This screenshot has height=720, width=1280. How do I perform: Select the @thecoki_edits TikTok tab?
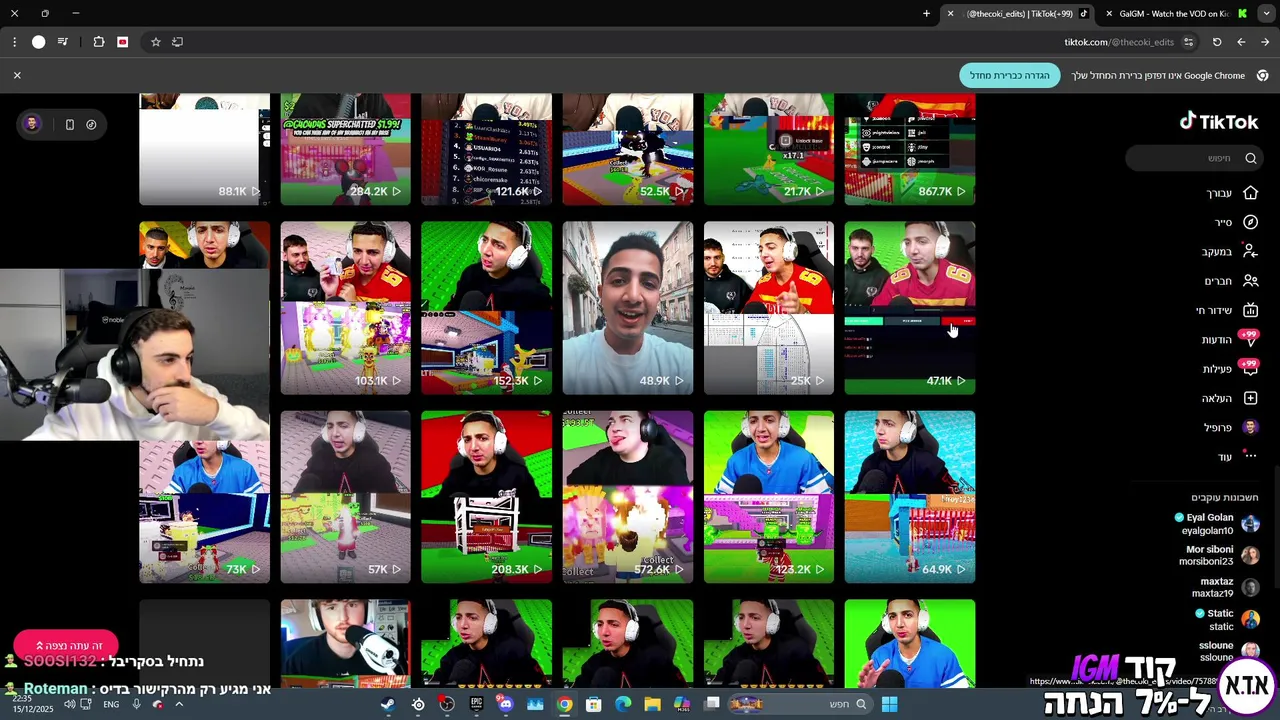(1018, 14)
